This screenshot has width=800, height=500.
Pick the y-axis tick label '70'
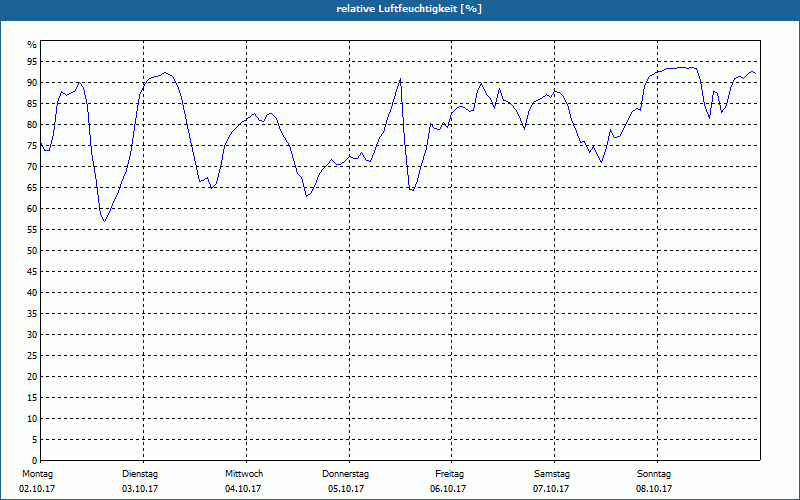(32, 167)
